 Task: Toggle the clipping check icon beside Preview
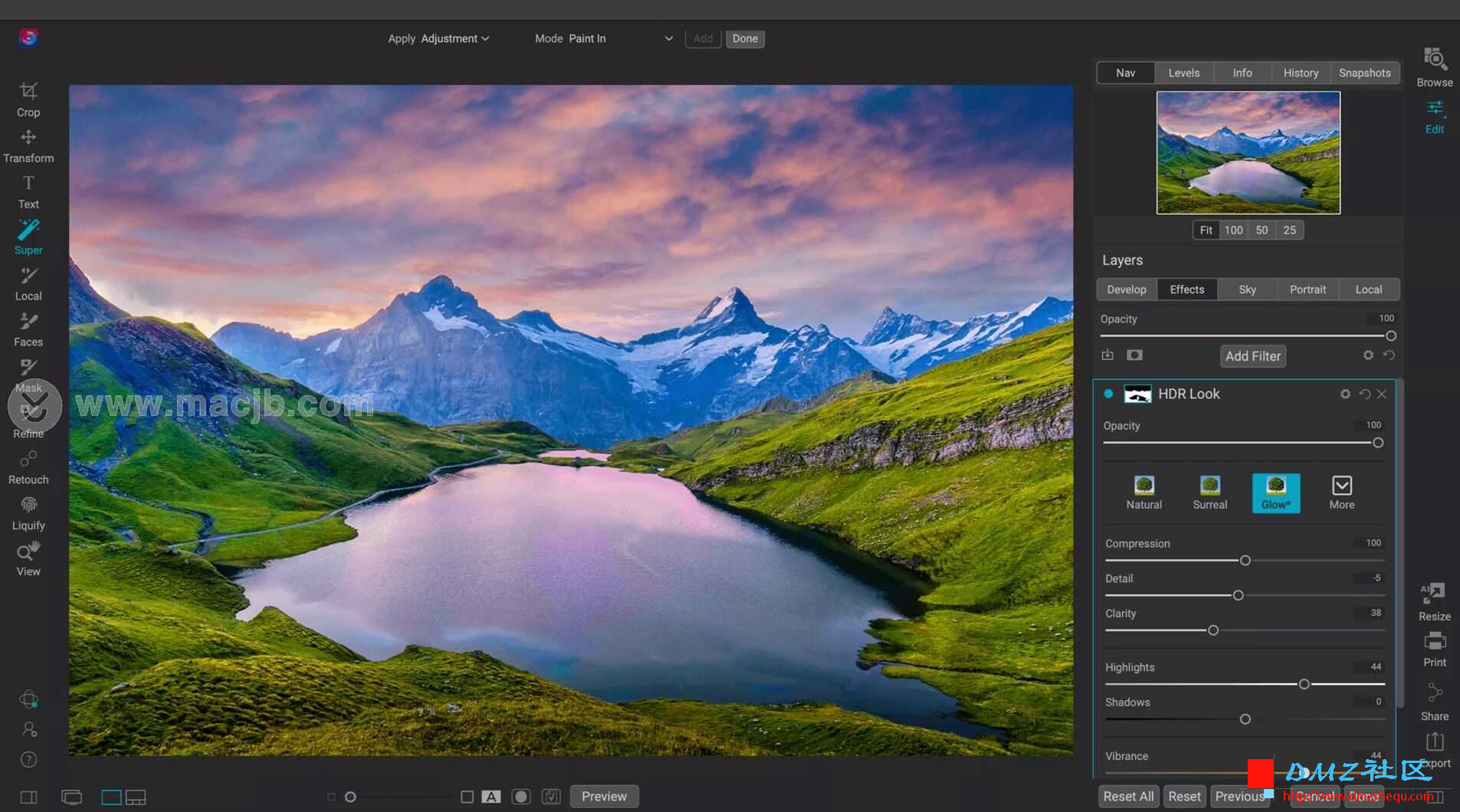pyautogui.click(x=551, y=797)
